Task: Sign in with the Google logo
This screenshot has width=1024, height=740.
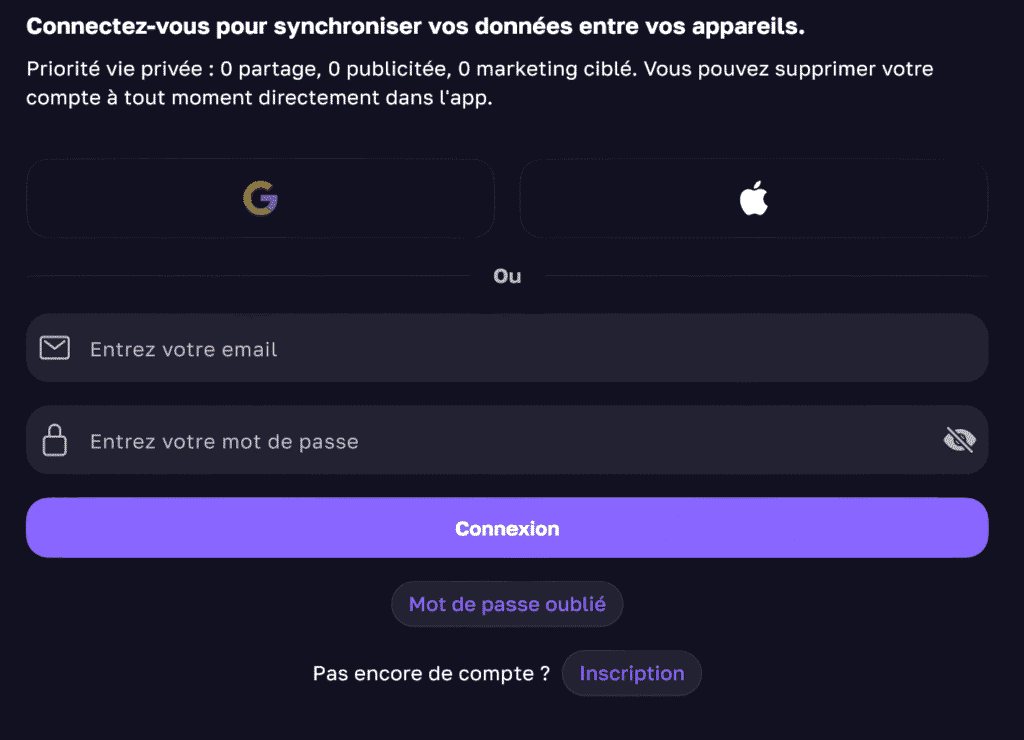Action: point(260,199)
